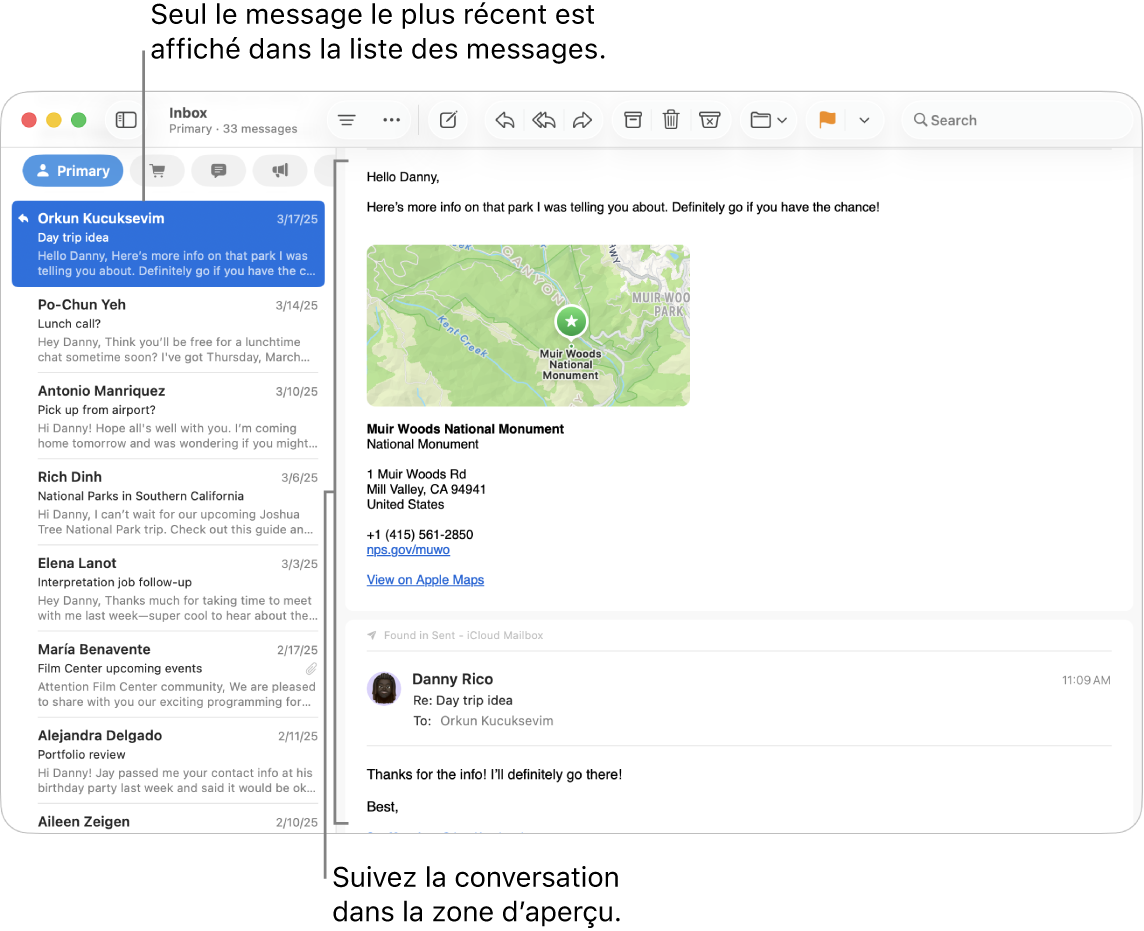Open the more actions ellipsis menu
1144x931 pixels.
tap(391, 119)
